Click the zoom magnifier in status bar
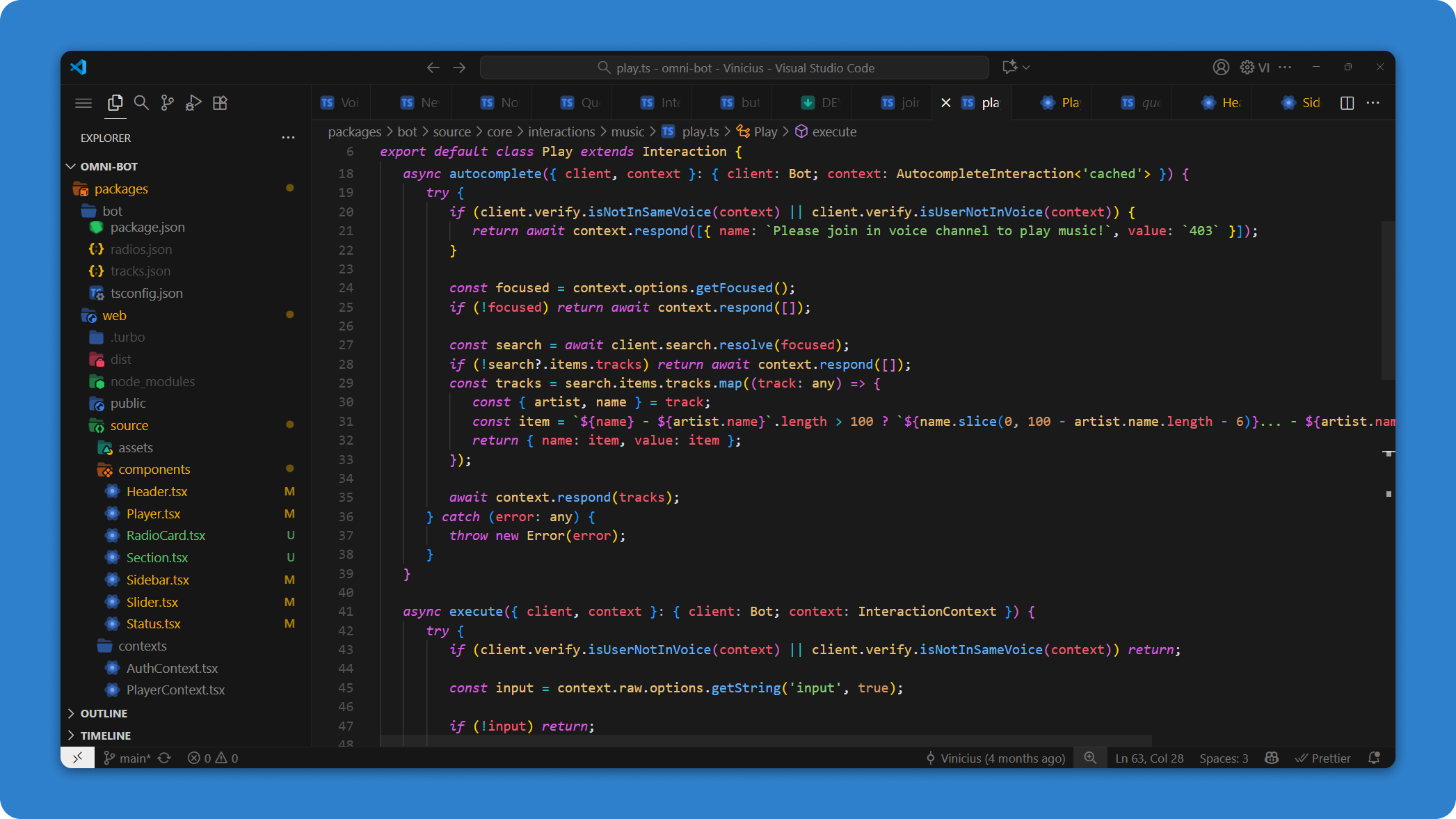The image size is (1456, 819). [x=1090, y=758]
